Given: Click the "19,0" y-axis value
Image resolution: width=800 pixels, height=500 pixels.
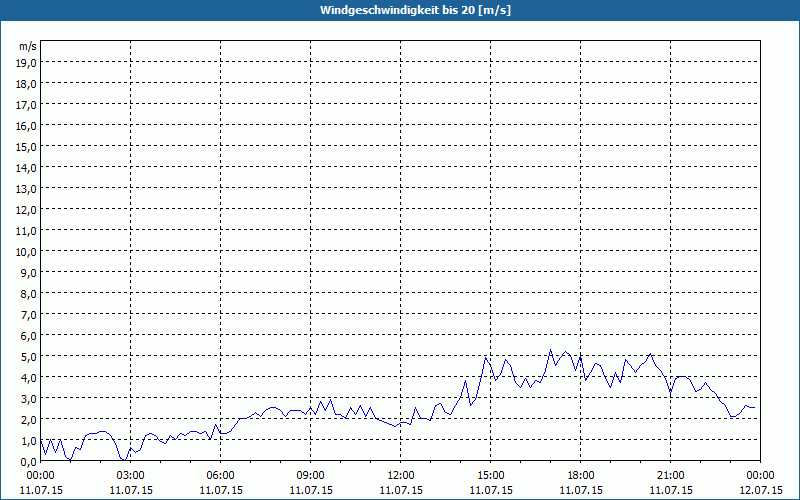Looking at the screenshot, I should [x=27, y=63].
